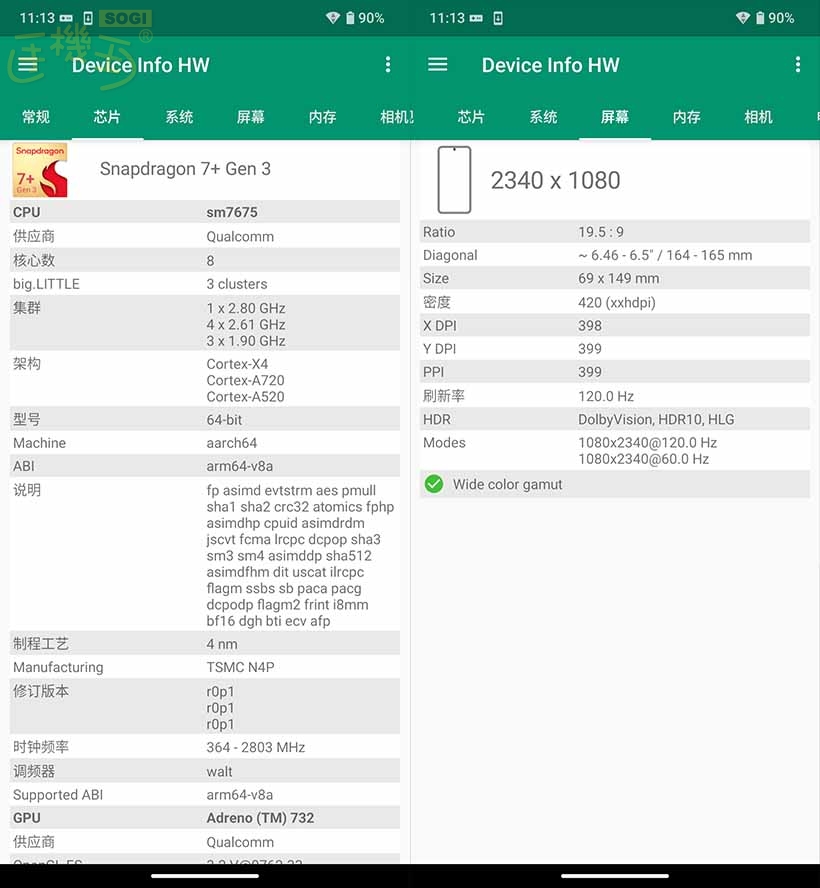The width and height of the screenshot is (820, 888).
Task: Tap the phone outline display icon
Action: tap(454, 180)
